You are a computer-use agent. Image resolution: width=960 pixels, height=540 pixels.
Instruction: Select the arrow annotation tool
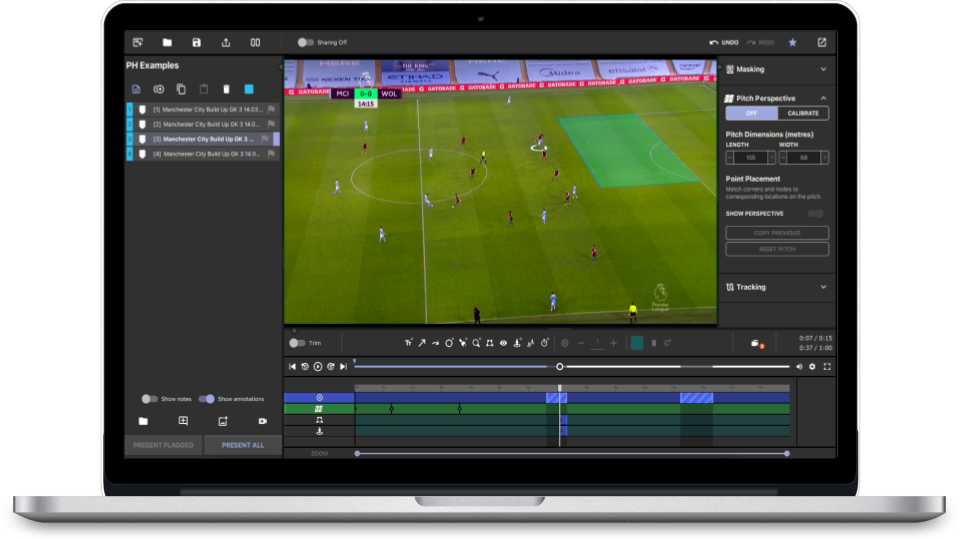pos(422,343)
